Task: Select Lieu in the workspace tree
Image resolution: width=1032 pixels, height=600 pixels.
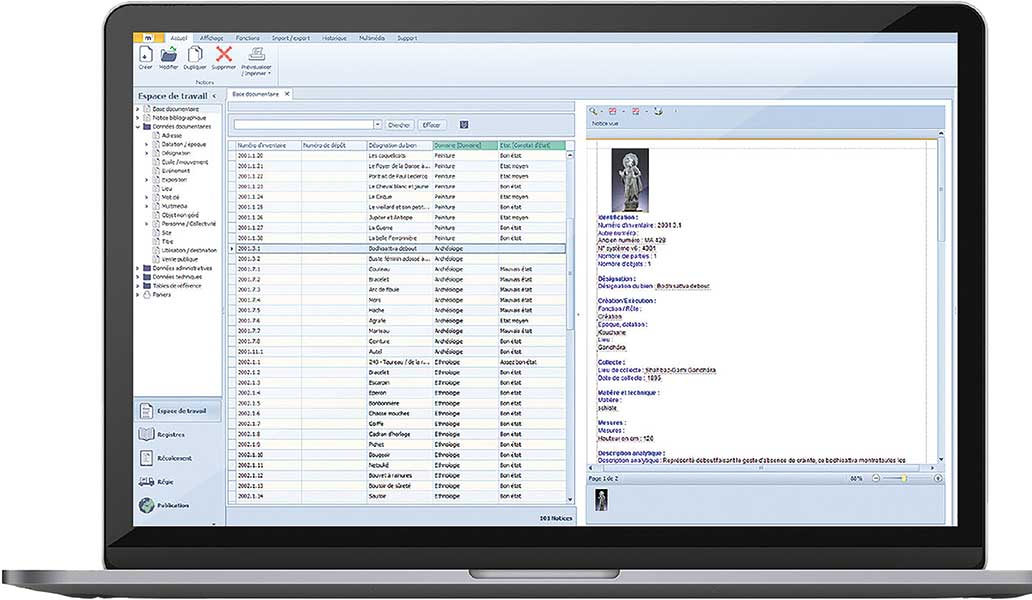Action: click(167, 188)
